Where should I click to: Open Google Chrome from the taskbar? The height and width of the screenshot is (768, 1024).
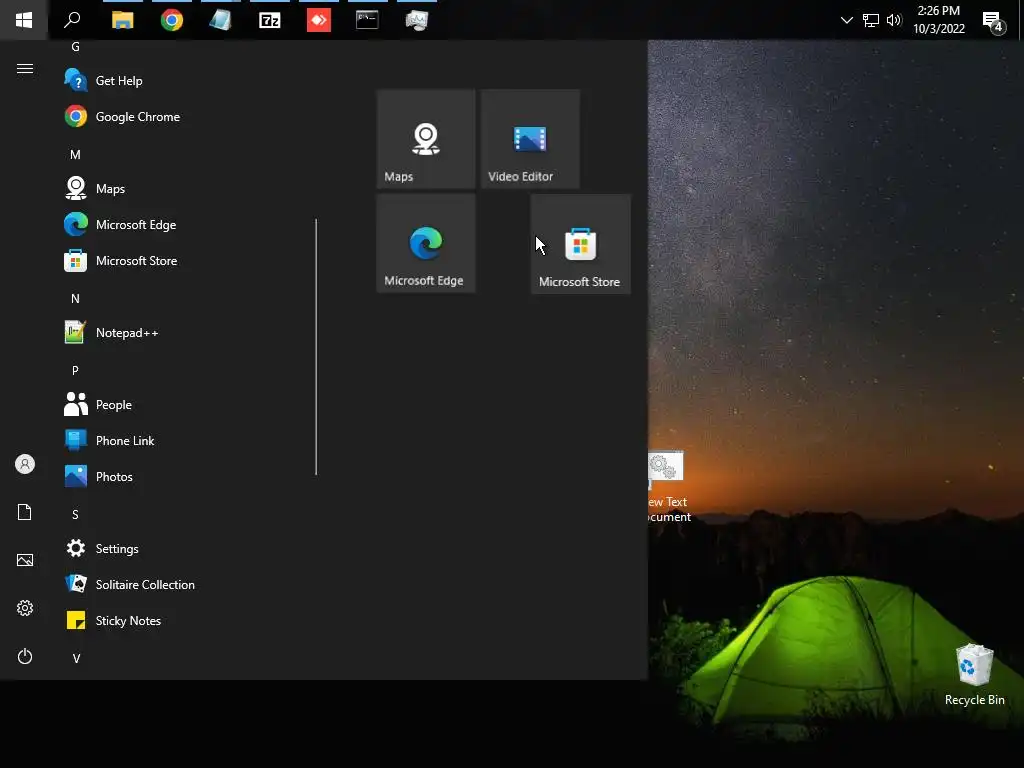pyautogui.click(x=172, y=20)
